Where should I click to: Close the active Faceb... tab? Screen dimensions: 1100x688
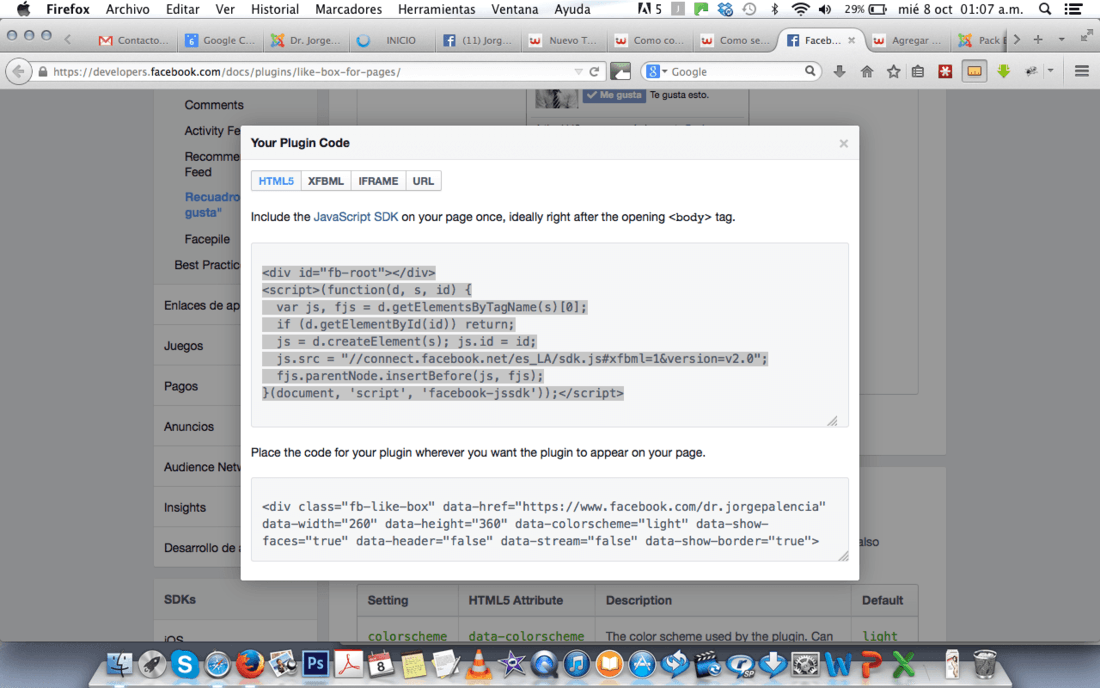(851, 41)
